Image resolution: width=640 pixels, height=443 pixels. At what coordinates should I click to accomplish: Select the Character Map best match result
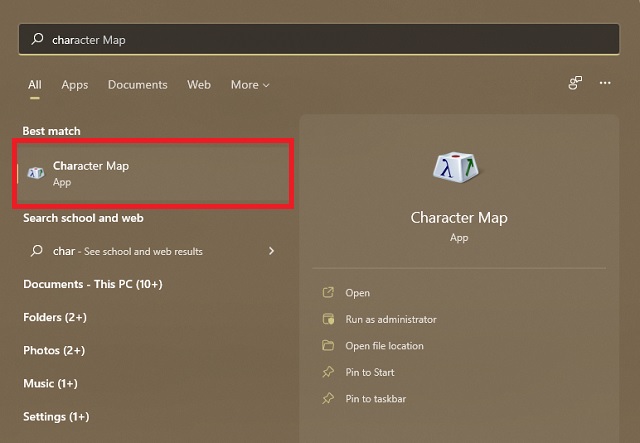(x=153, y=174)
